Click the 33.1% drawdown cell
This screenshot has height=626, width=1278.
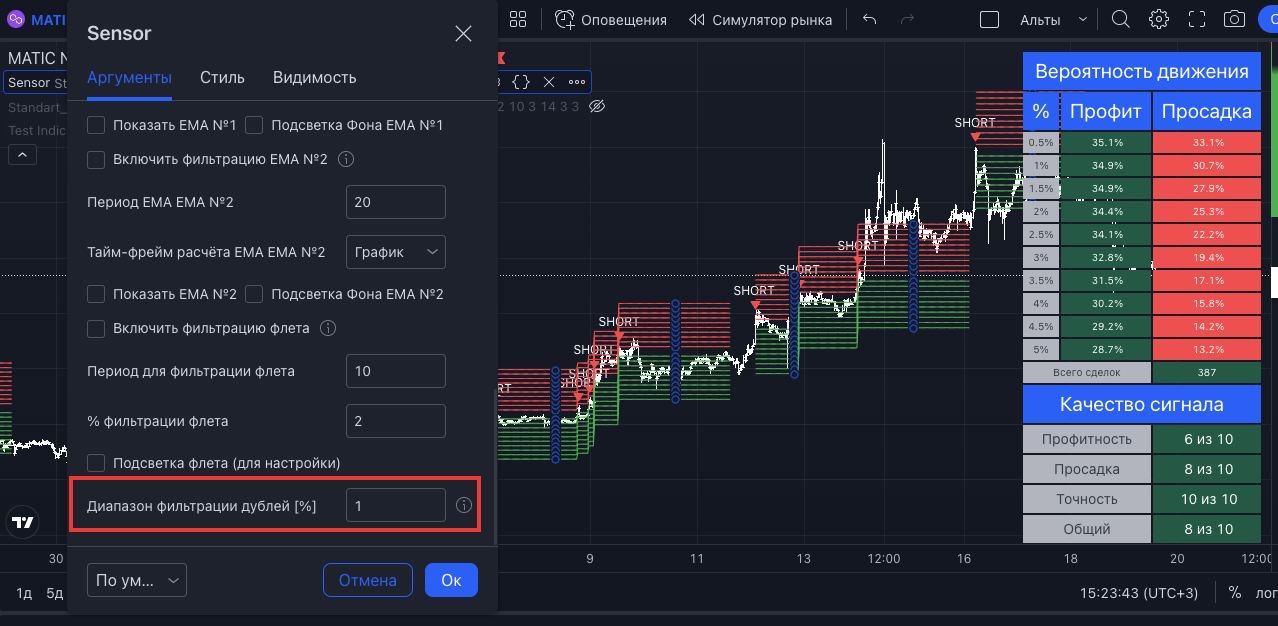(x=1207, y=143)
